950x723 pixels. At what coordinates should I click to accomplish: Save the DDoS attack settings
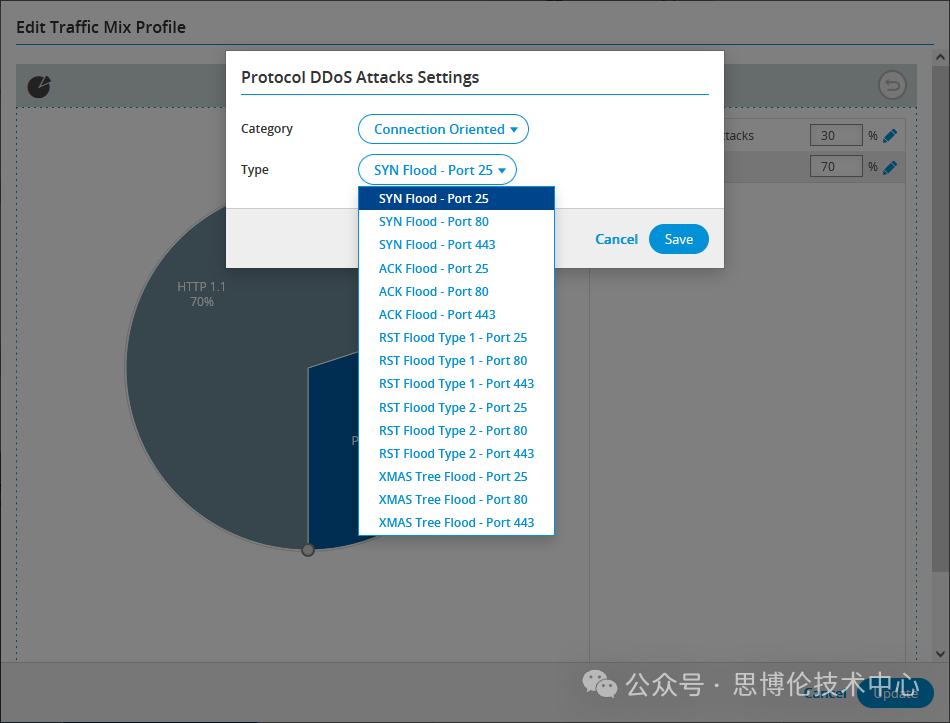678,239
